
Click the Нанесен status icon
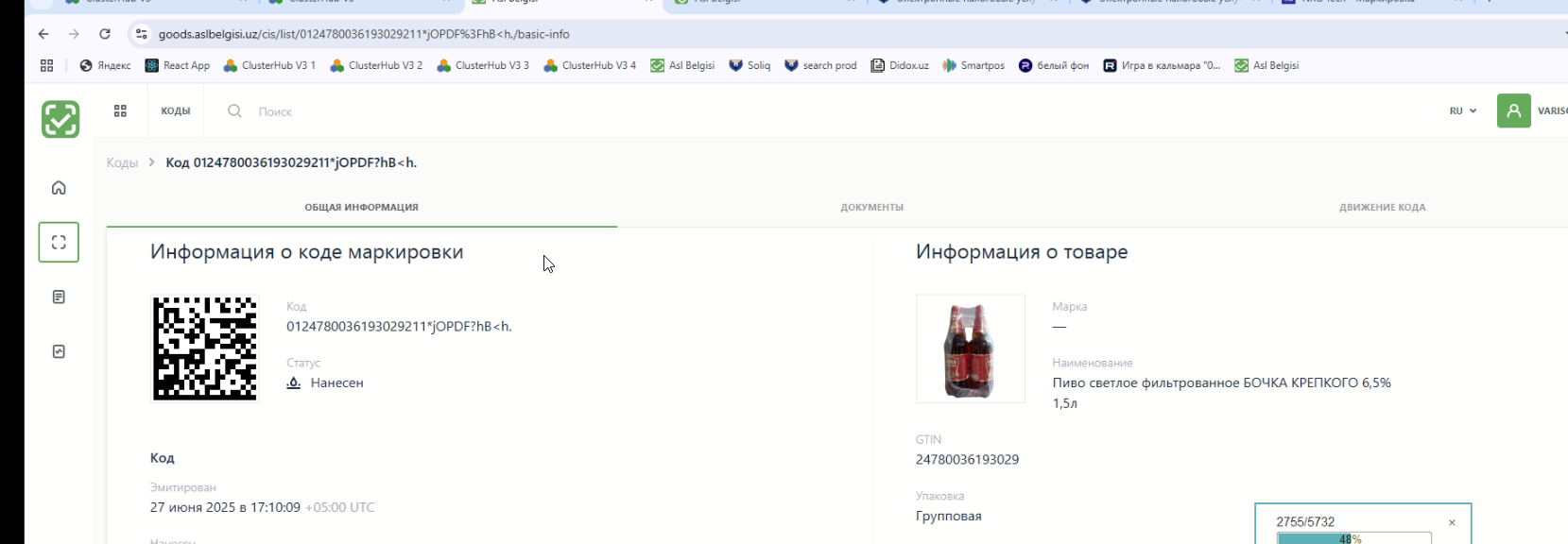pyautogui.click(x=294, y=382)
